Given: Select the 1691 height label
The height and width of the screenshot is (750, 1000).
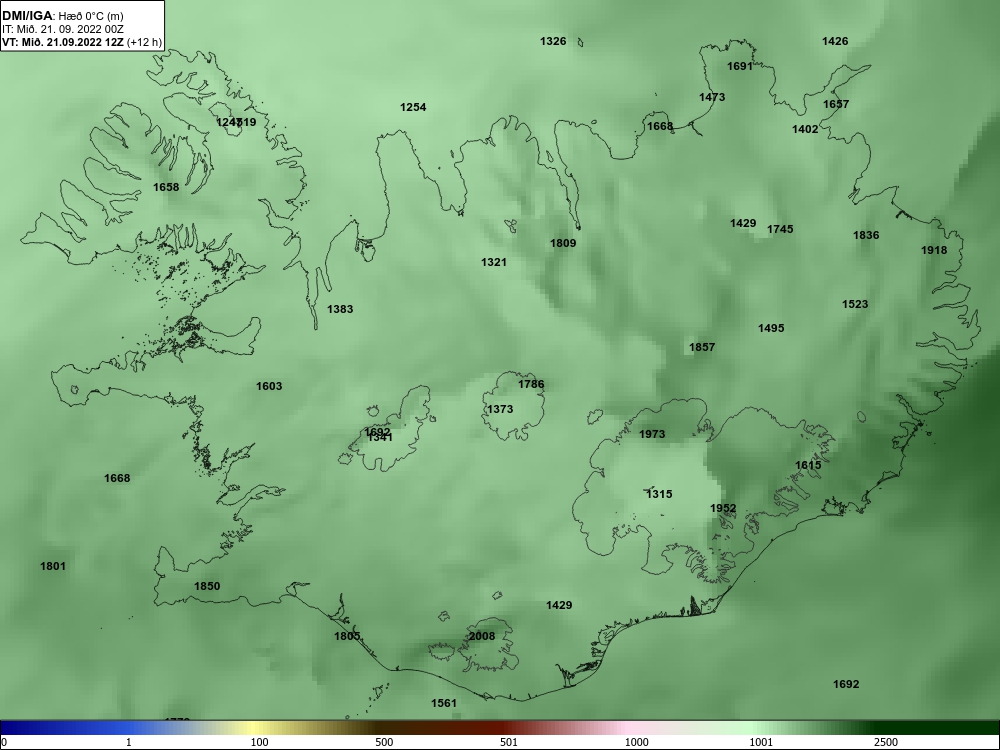Looking at the screenshot, I should 740,66.
